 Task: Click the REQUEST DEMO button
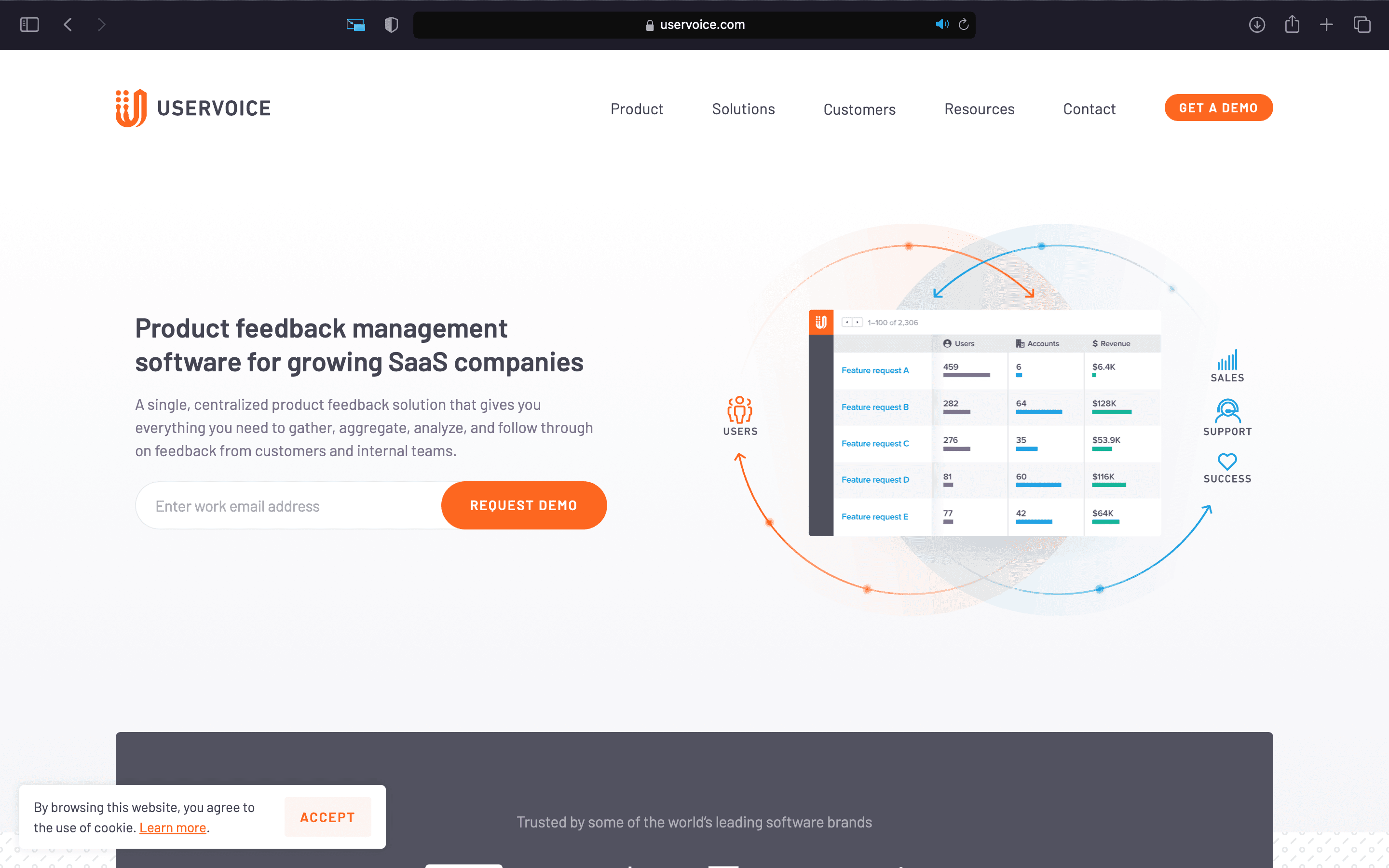[x=523, y=505]
